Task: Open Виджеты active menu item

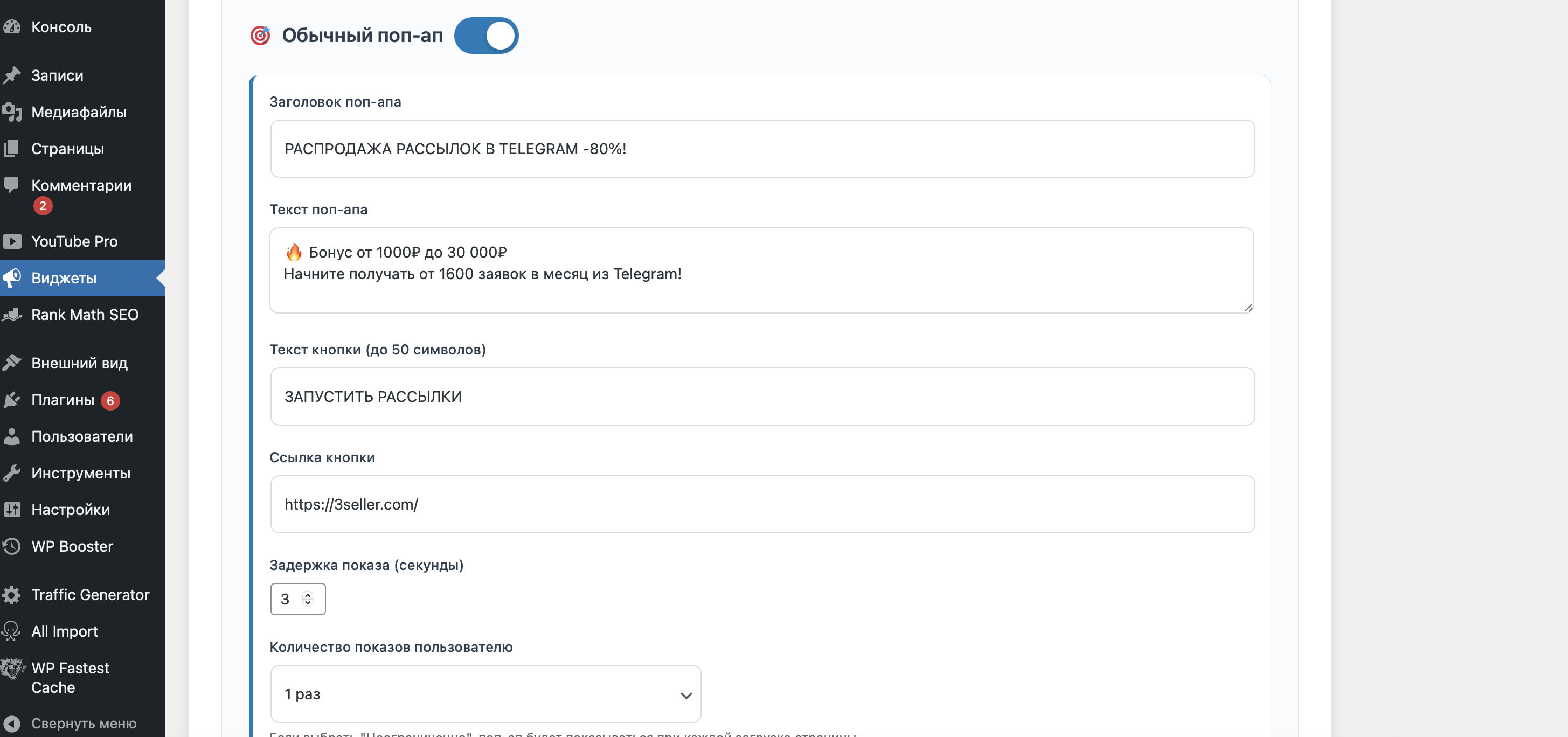Action: (82, 277)
